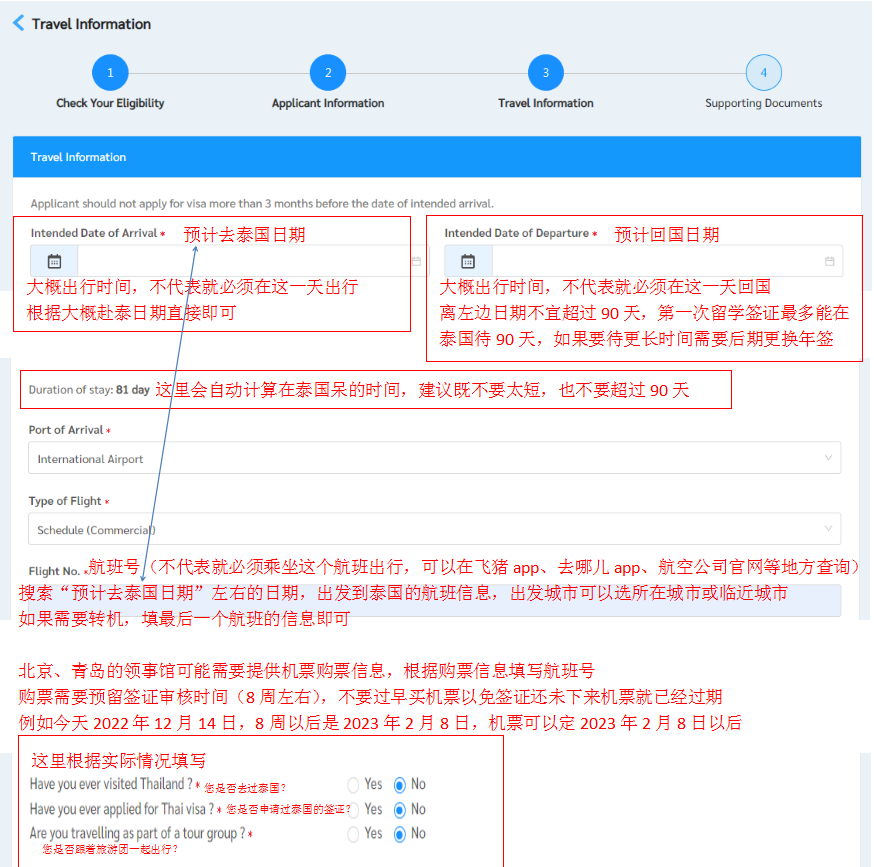The image size is (874, 867).
Task: Click step 1 circle Check Your Eligibility
Action: tap(110, 73)
